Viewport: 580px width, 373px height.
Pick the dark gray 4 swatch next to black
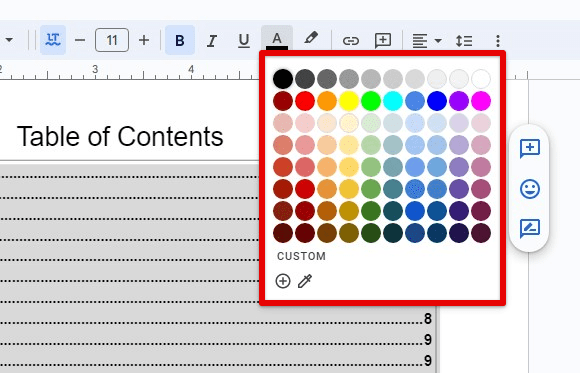point(305,79)
